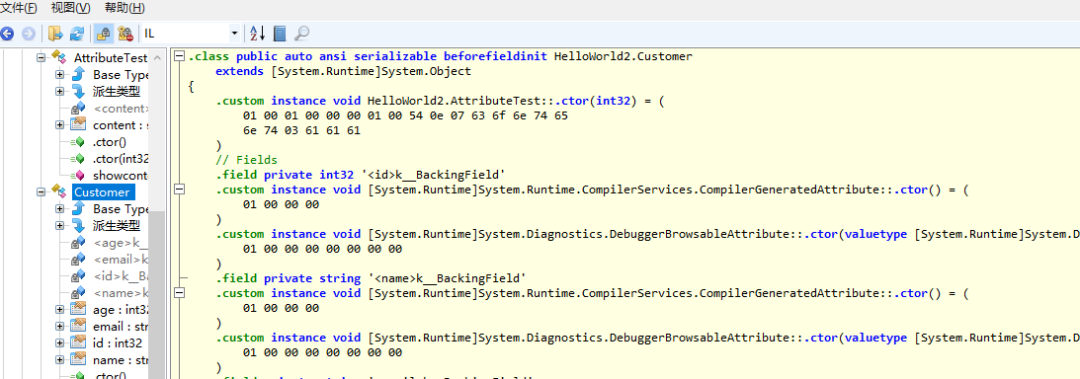
Task: Open search with the magnifier icon
Action: [302, 33]
